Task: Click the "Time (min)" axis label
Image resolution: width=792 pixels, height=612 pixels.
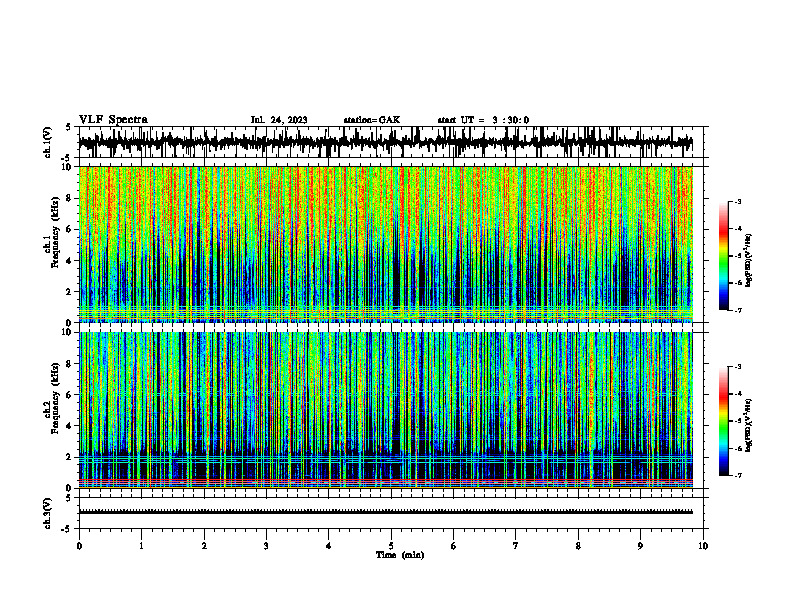Action: coord(400,555)
